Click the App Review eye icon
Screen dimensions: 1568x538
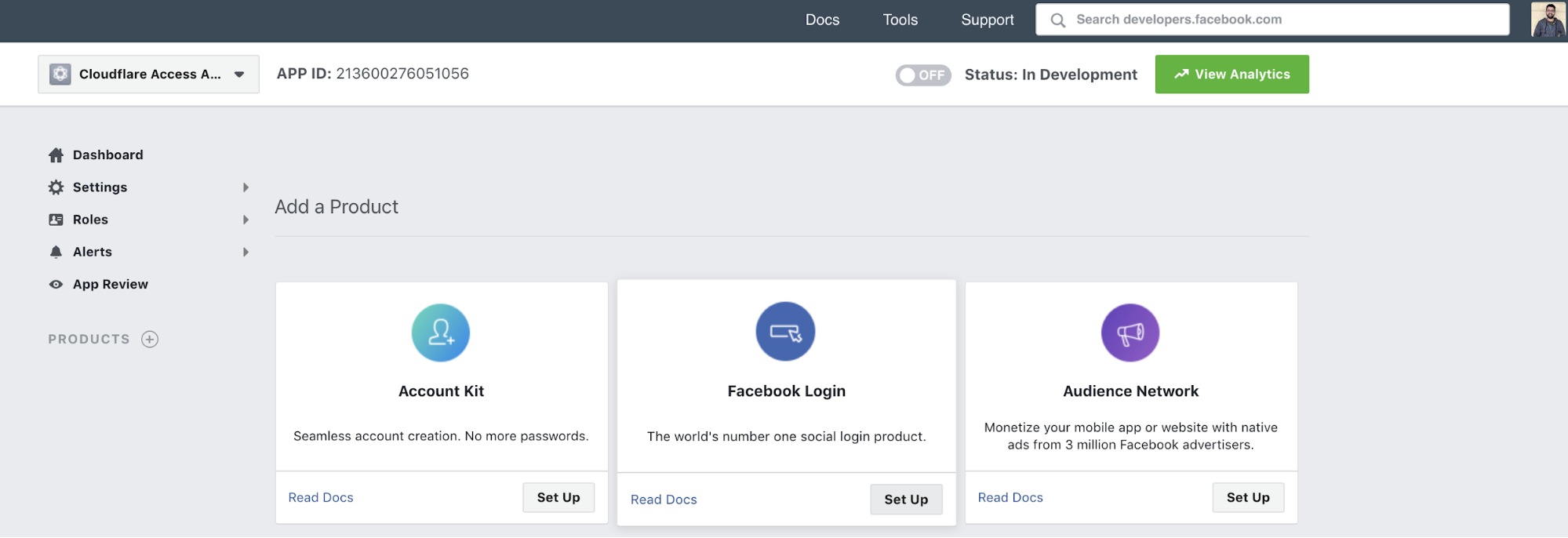point(56,285)
